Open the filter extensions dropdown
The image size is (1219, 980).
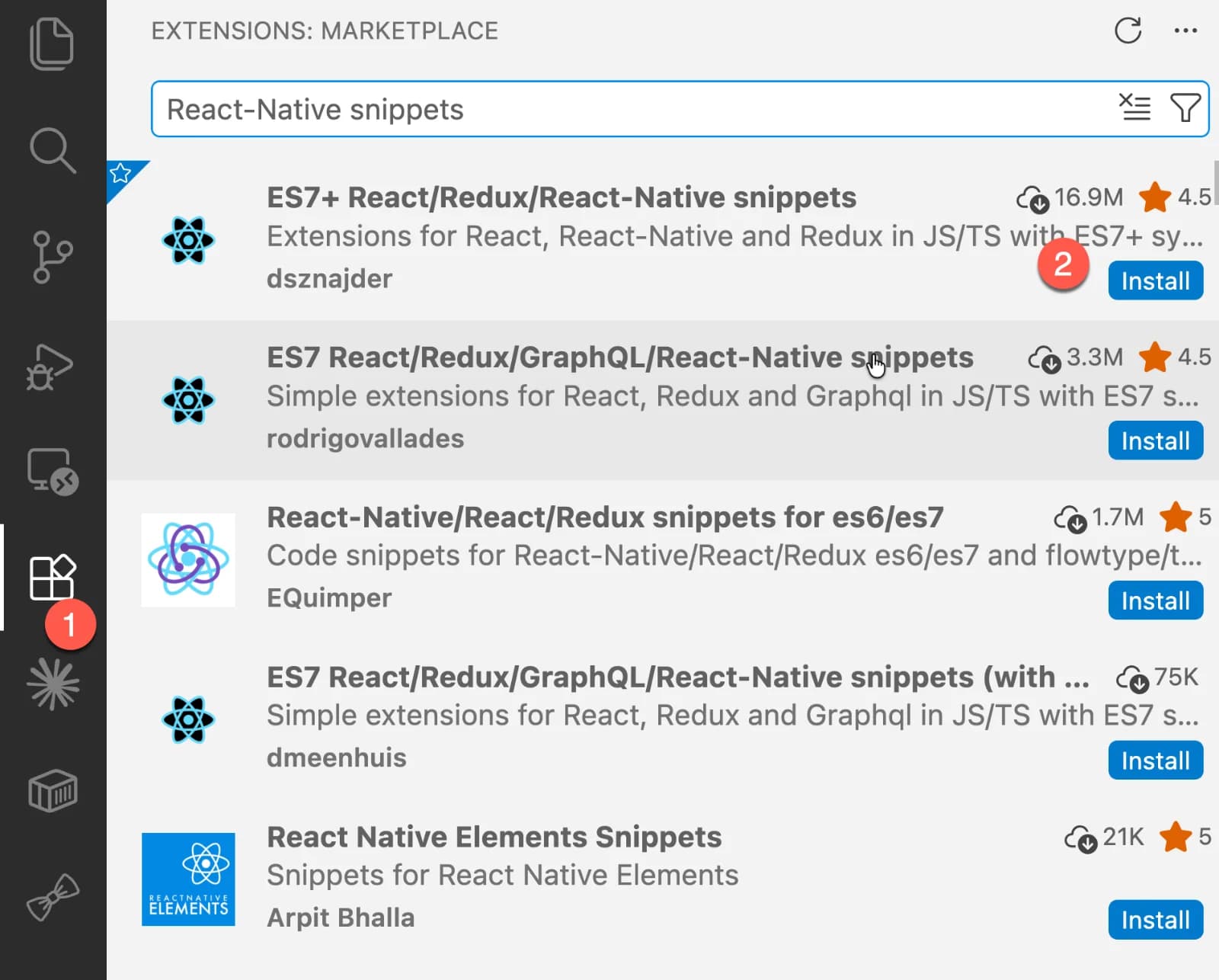[1185, 108]
